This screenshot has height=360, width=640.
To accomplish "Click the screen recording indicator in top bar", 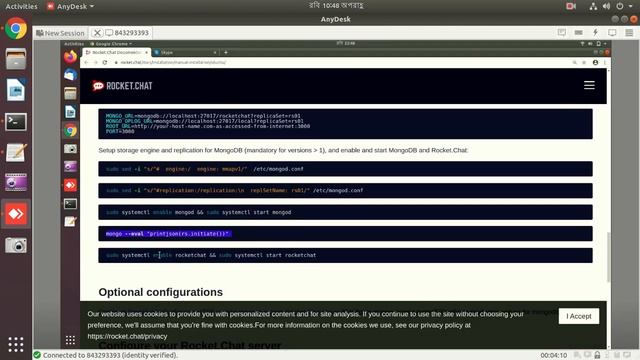I will 571,6.
